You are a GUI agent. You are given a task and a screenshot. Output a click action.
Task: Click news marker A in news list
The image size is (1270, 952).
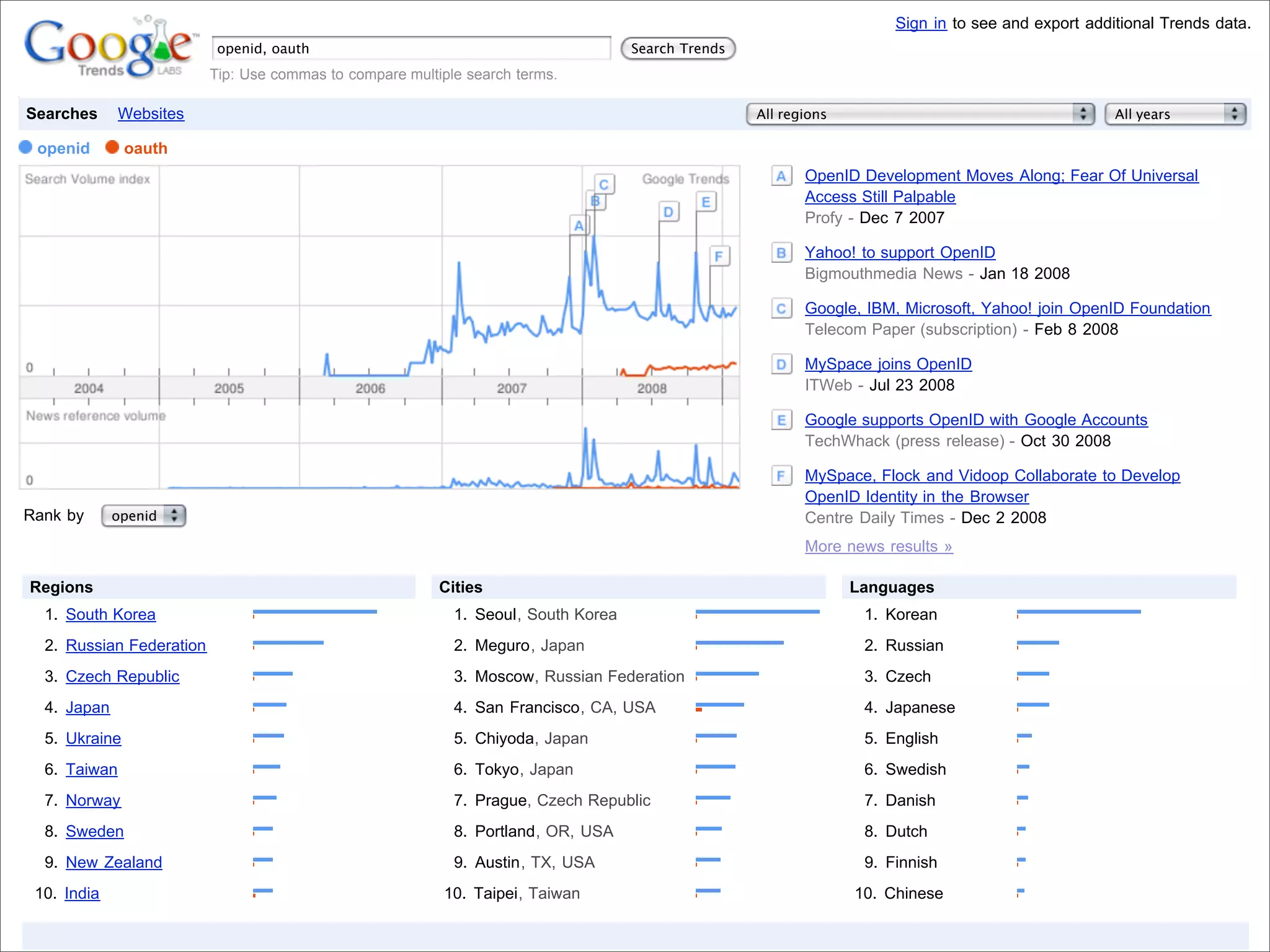781,176
